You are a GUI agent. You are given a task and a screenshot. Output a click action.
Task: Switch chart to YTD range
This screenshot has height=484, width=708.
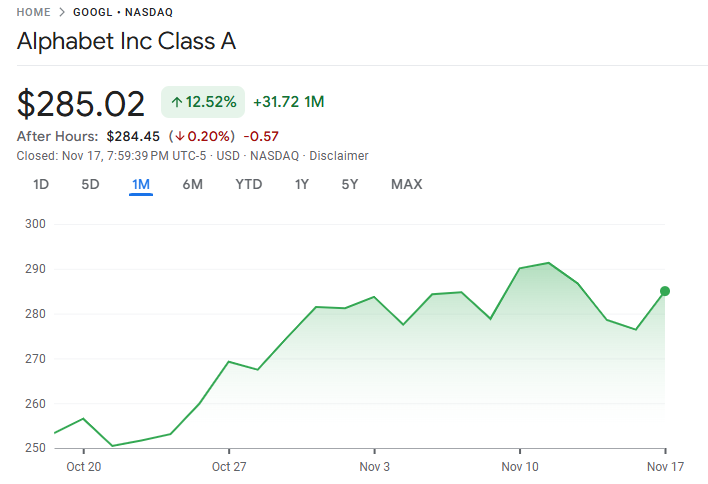click(x=249, y=184)
